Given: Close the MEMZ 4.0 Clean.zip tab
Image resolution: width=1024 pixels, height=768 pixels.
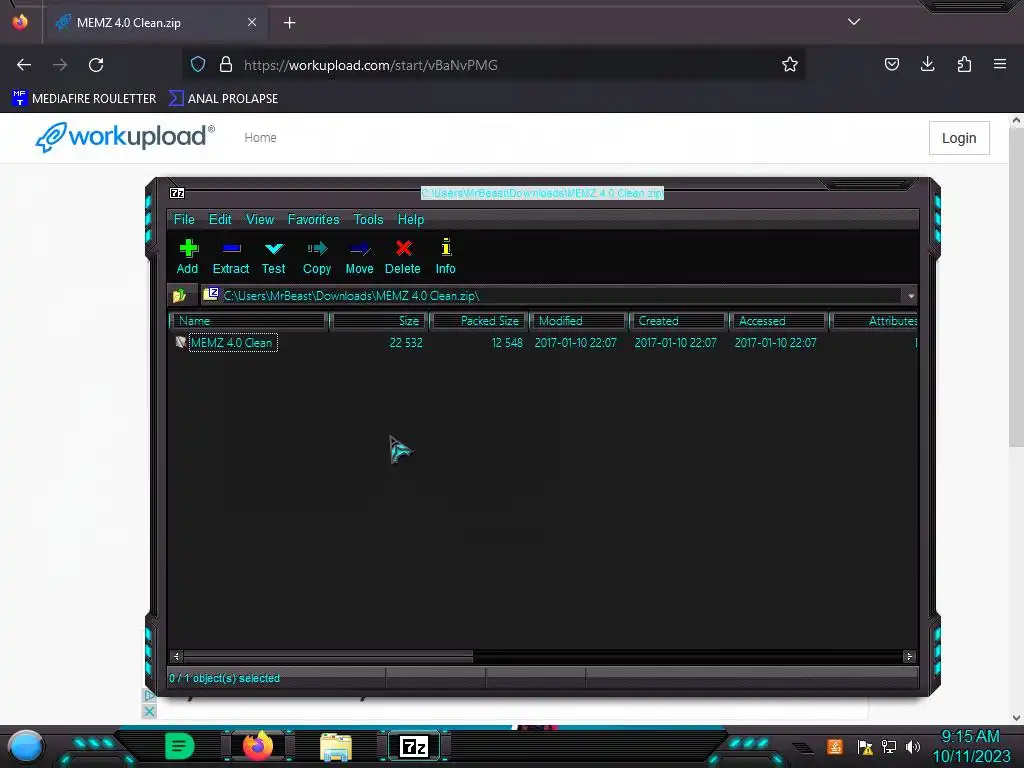Looking at the screenshot, I should click(252, 22).
